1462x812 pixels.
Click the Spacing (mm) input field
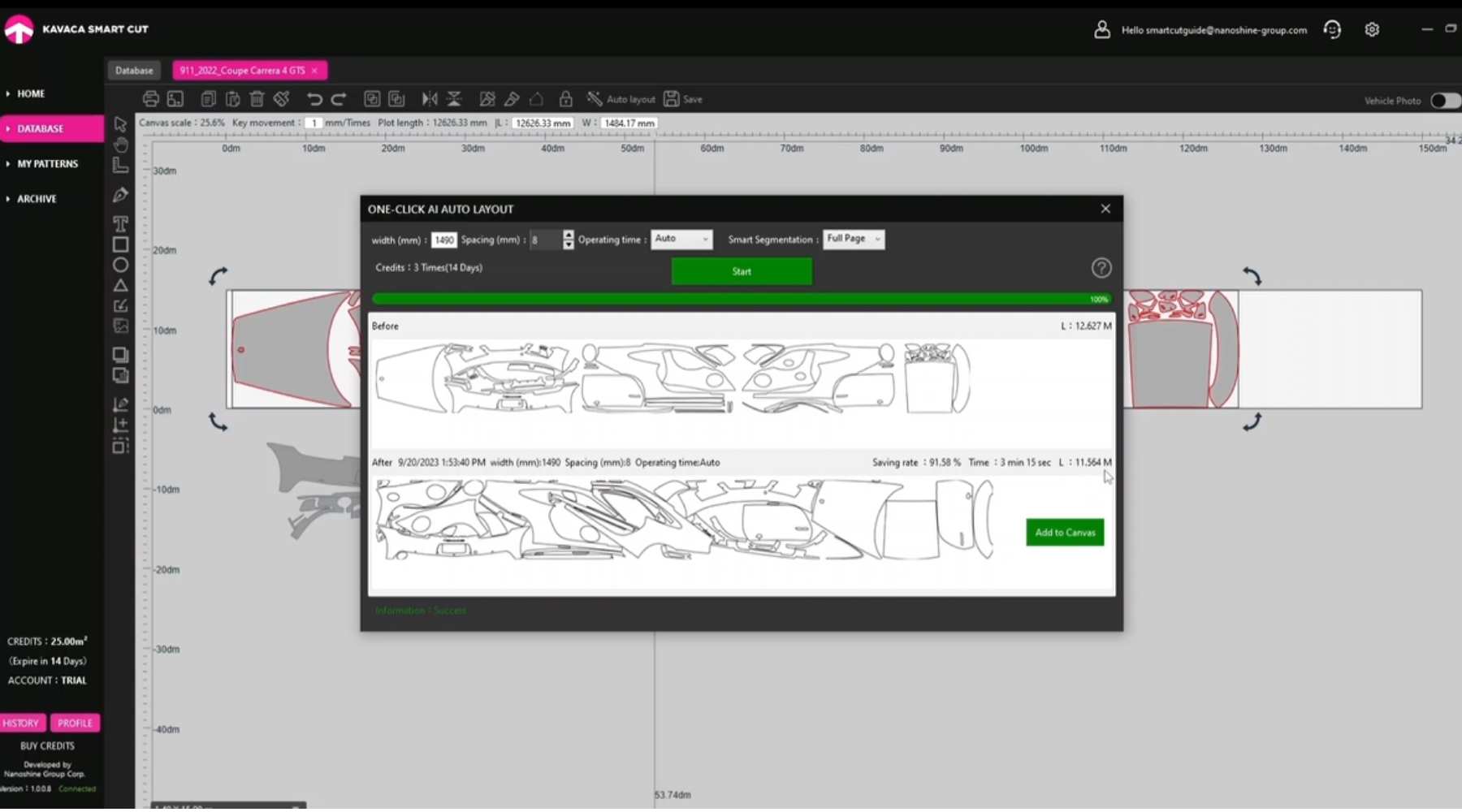point(546,240)
